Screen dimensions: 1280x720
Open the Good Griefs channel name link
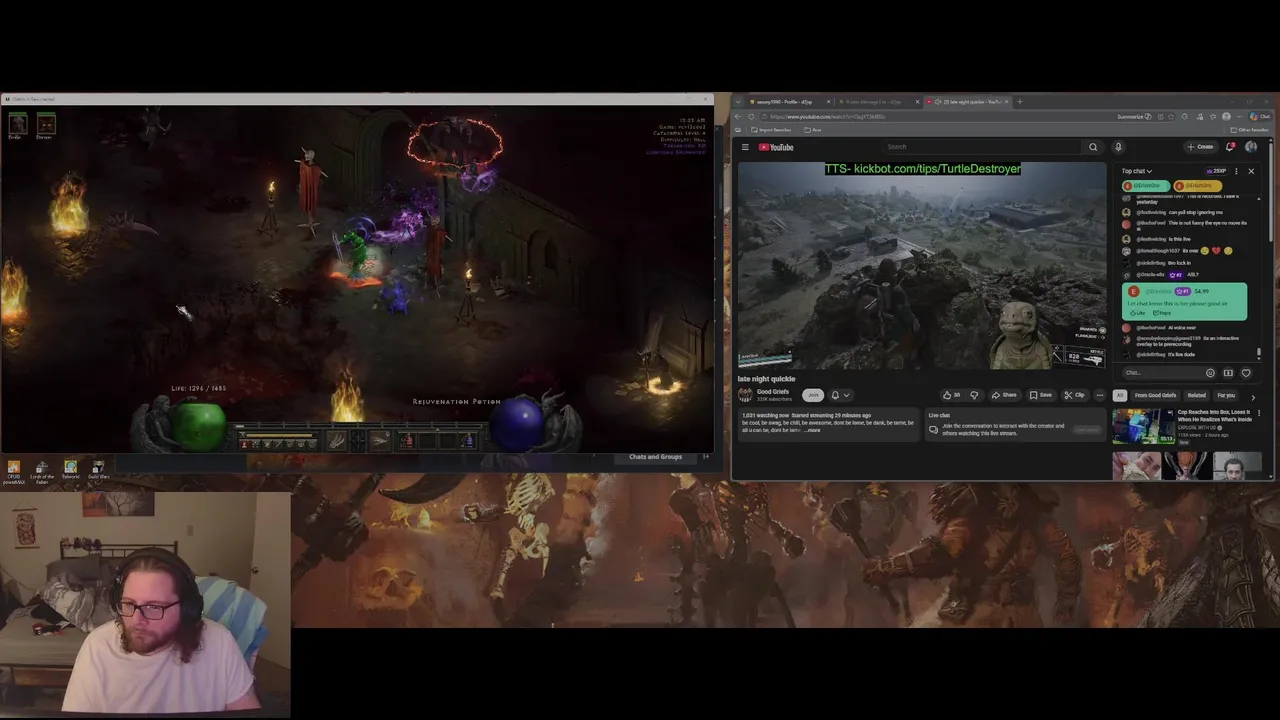pos(773,392)
